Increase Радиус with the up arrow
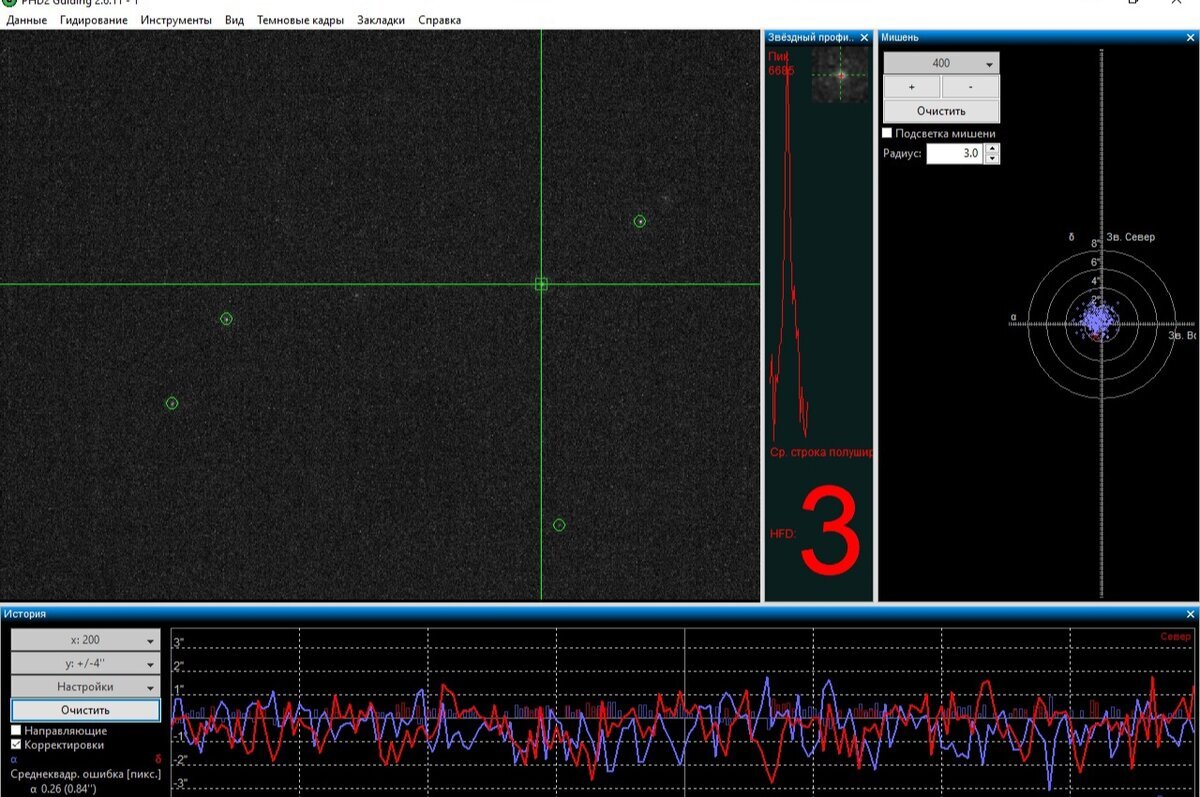This screenshot has width=1200, height=797. point(992,149)
